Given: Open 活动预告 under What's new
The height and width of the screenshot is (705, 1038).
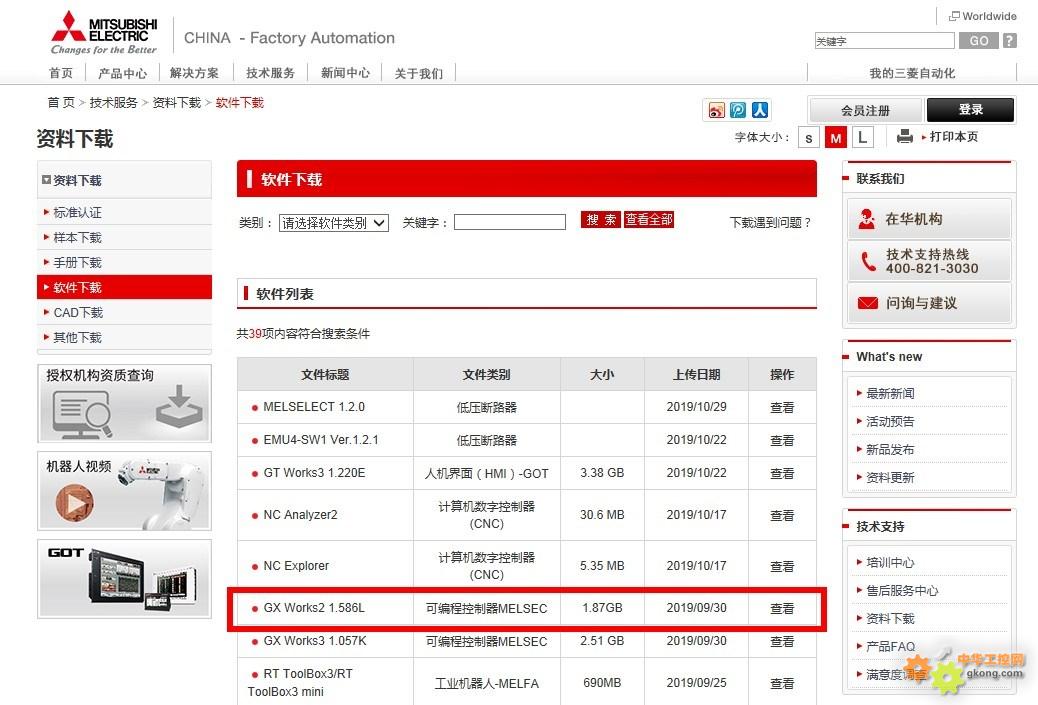Looking at the screenshot, I should pyautogui.click(x=890, y=422).
